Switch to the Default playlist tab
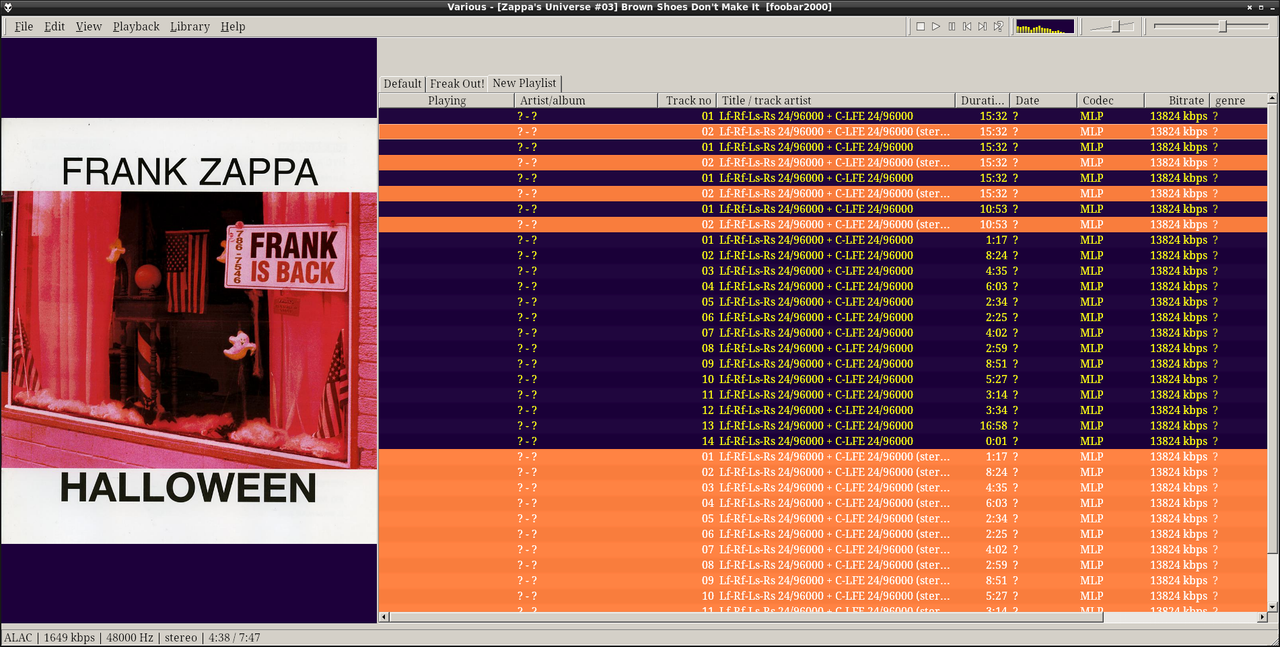Viewport: 1280px width, 647px height. point(403,84)
